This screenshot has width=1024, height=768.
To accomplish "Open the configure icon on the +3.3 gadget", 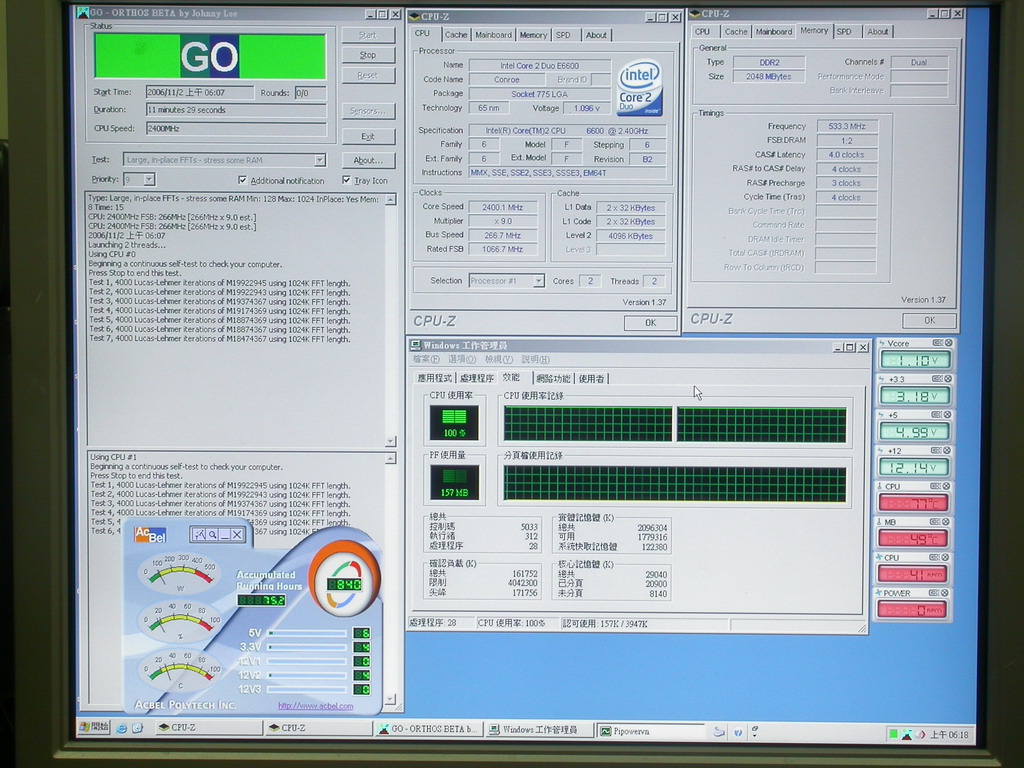I will coord(938,379).
